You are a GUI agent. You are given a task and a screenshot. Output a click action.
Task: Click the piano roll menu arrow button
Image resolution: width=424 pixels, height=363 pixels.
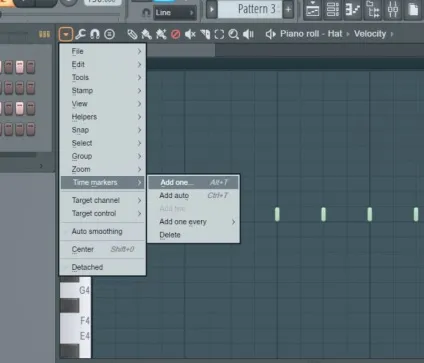coord(66,34)
